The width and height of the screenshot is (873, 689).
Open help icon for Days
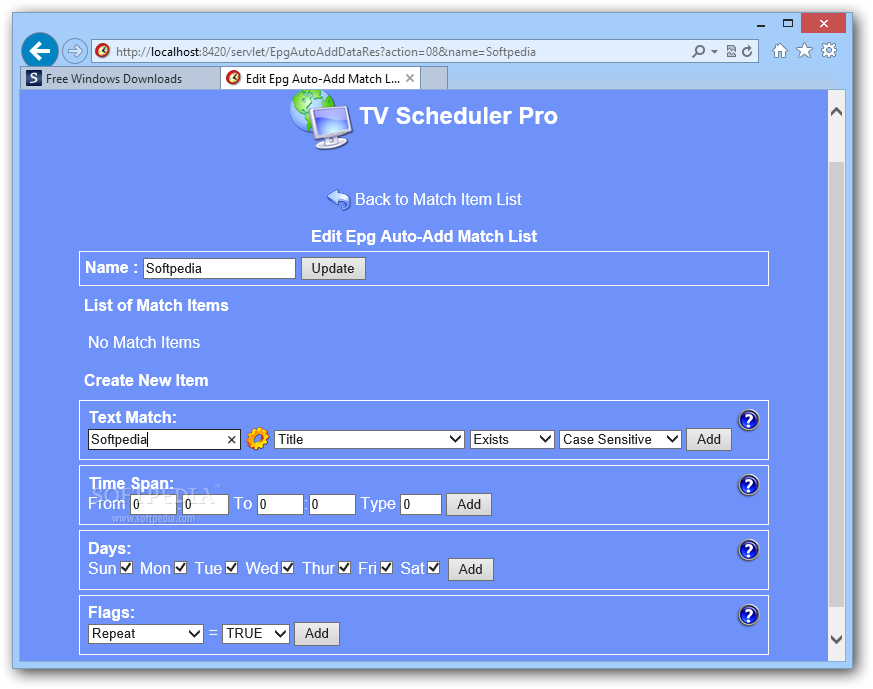click(749, 550)
